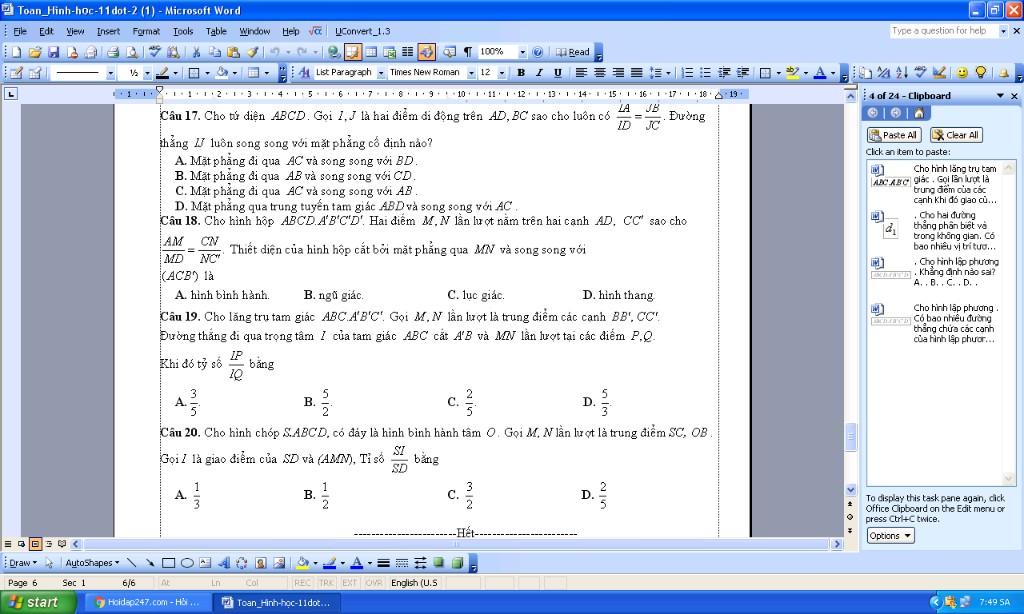Switch to Read layout view
The height and width of the screenshot is (614, 1024).
point(573,52)
